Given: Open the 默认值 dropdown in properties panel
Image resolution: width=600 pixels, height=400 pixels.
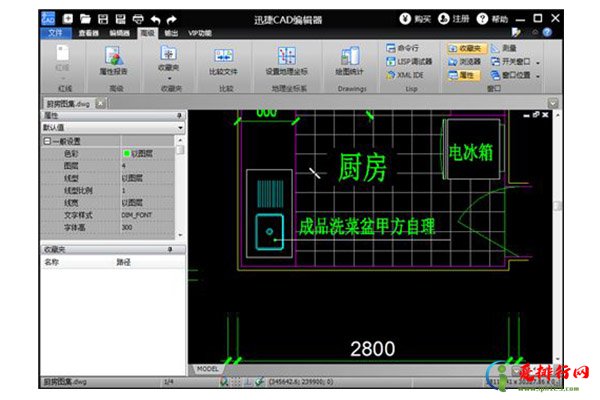Looking at the screenshot, I should (x=180, y=127).
